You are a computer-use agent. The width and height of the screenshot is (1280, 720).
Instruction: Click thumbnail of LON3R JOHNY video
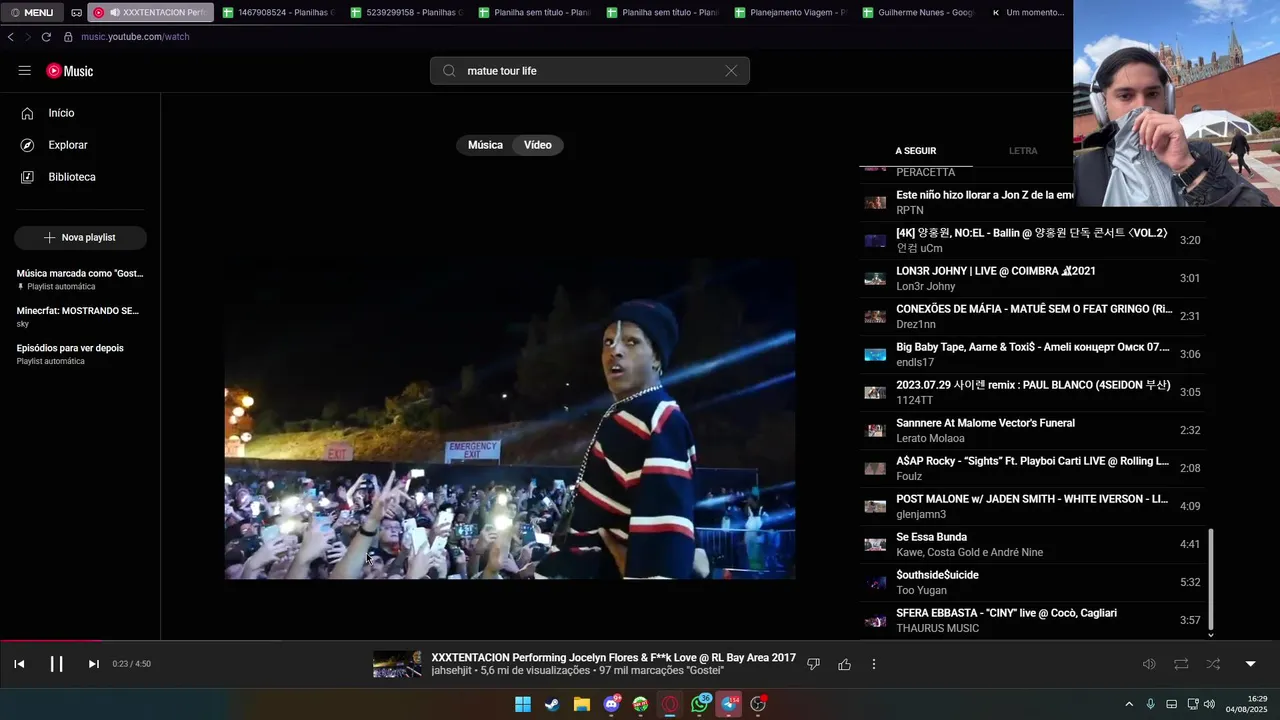[875, 278]
